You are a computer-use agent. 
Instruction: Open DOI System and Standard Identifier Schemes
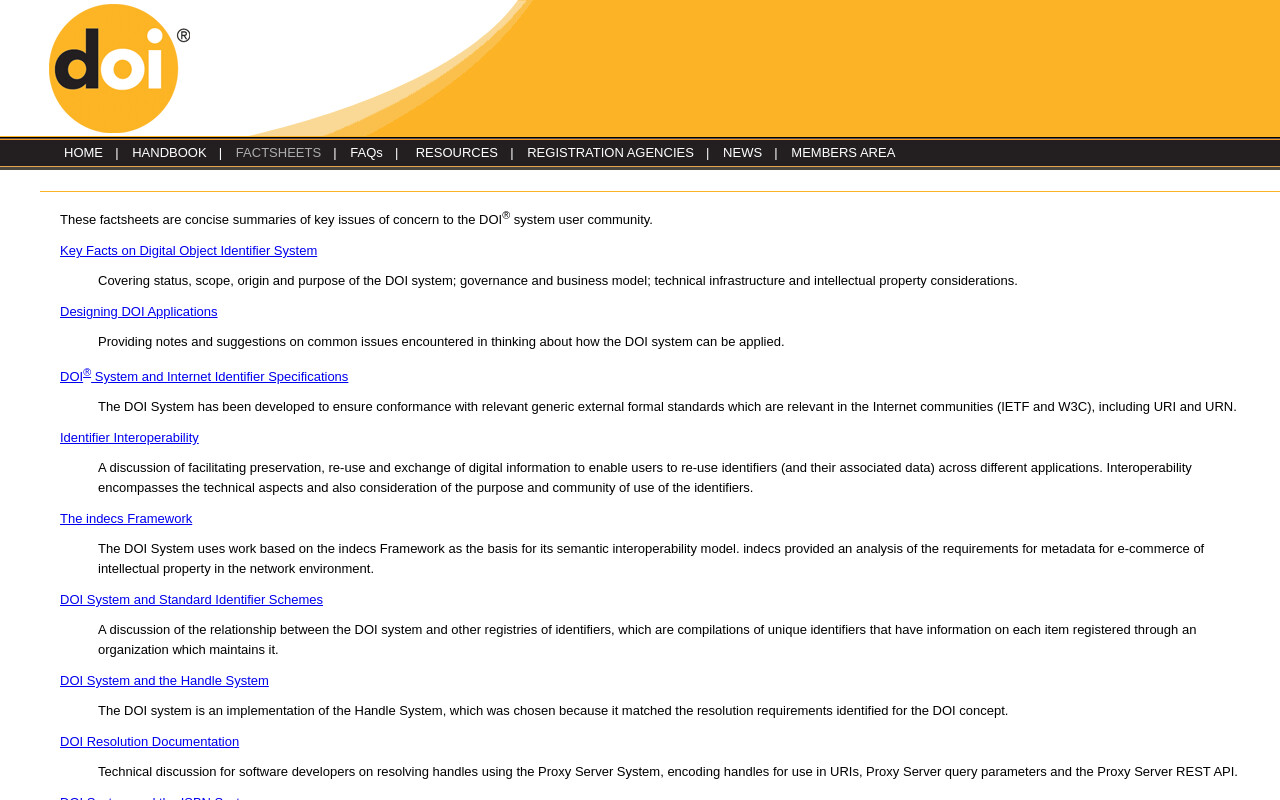click(x=191, y=600)
